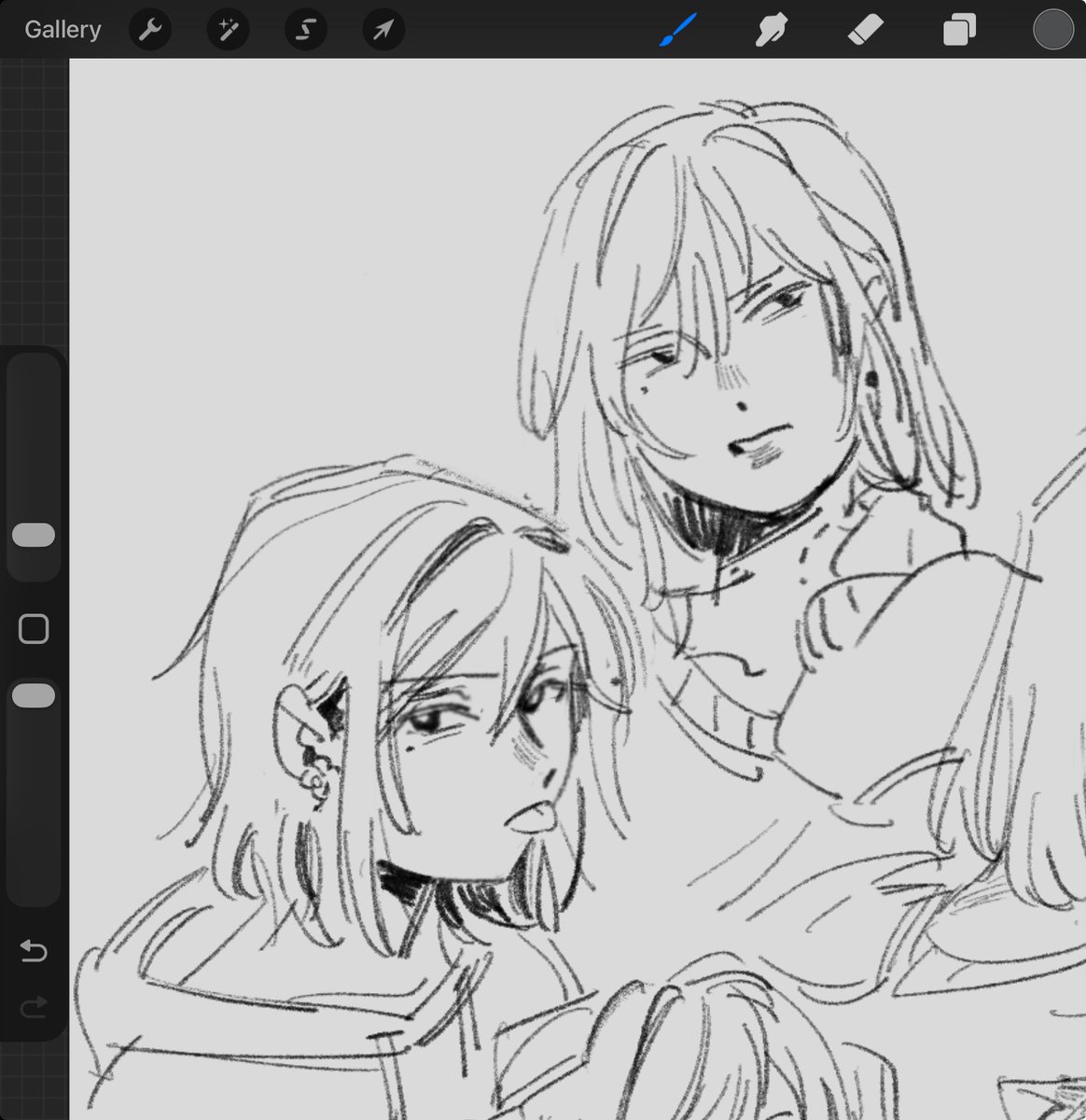Select the Eraser tool
Screen dimensions: 1086x1120
click(x=865, y=31)
